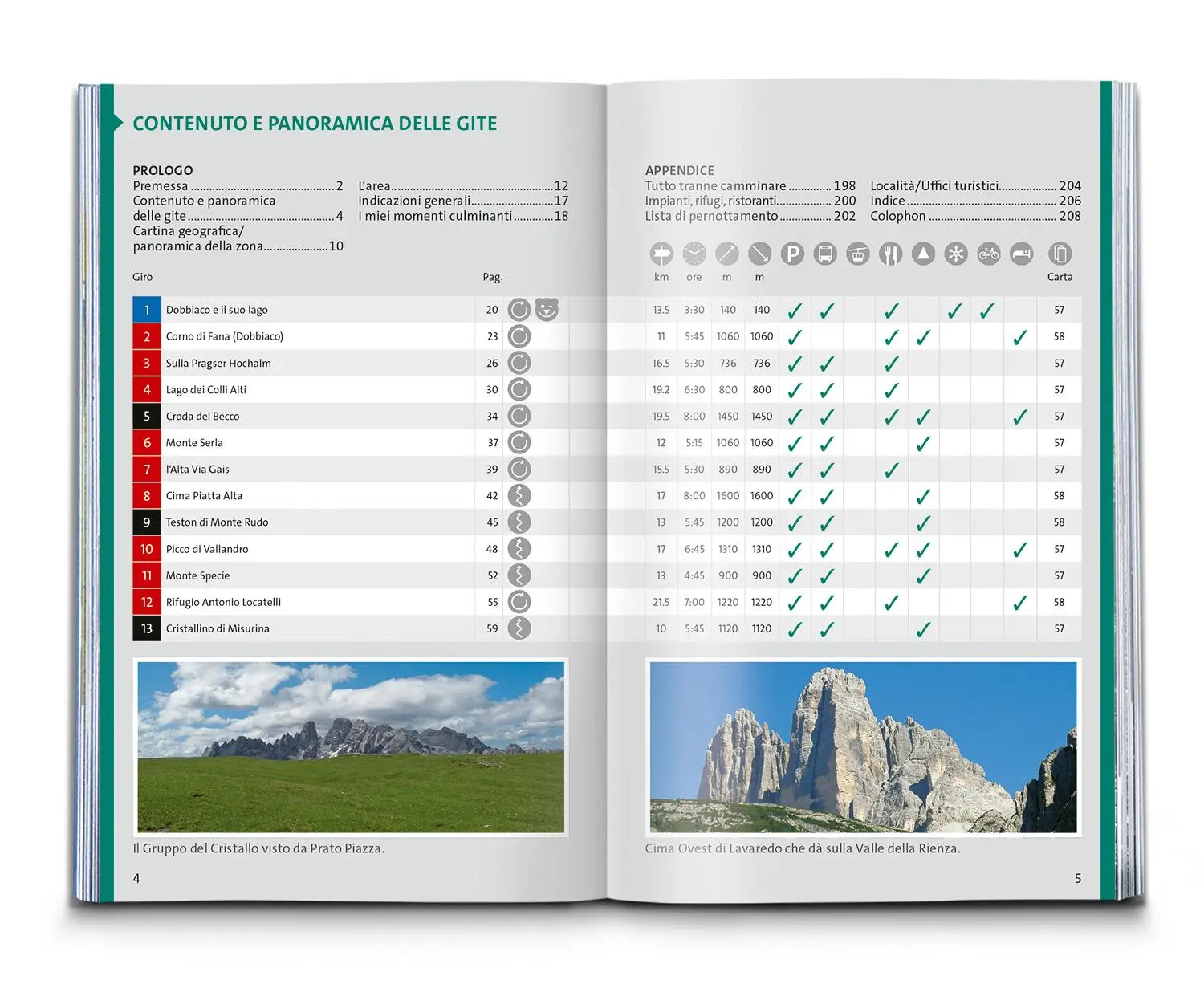Click the fork and knife restaurant icon

click(x=890, y=254)
